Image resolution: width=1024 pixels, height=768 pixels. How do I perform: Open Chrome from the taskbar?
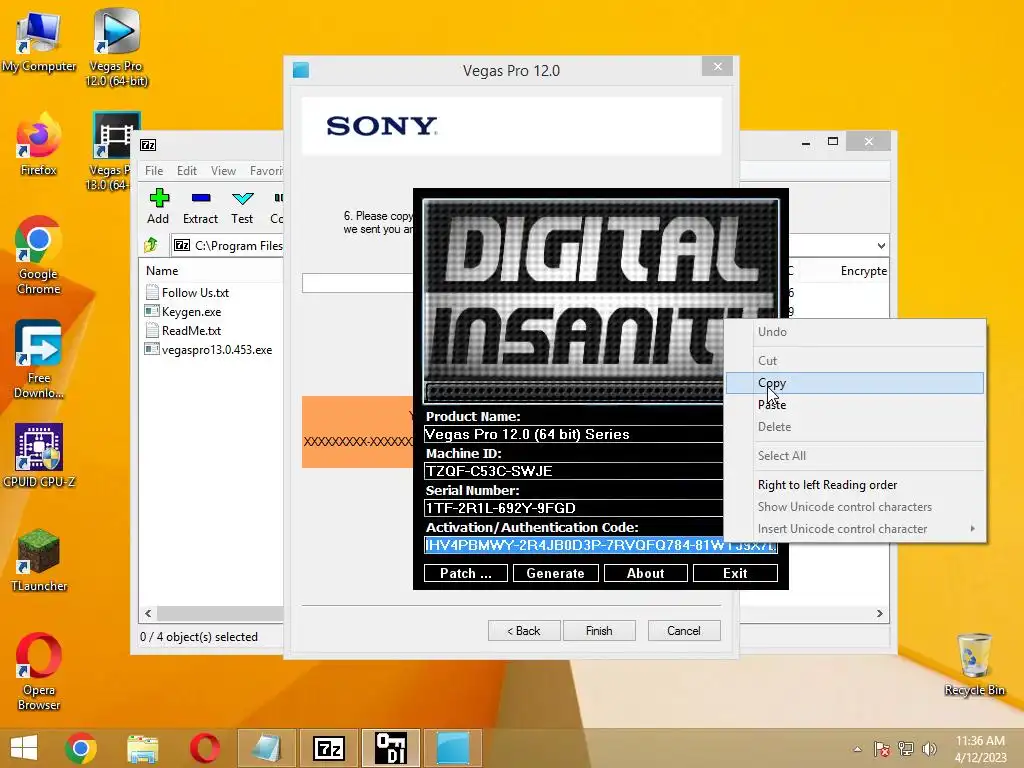tap(81, 748)
